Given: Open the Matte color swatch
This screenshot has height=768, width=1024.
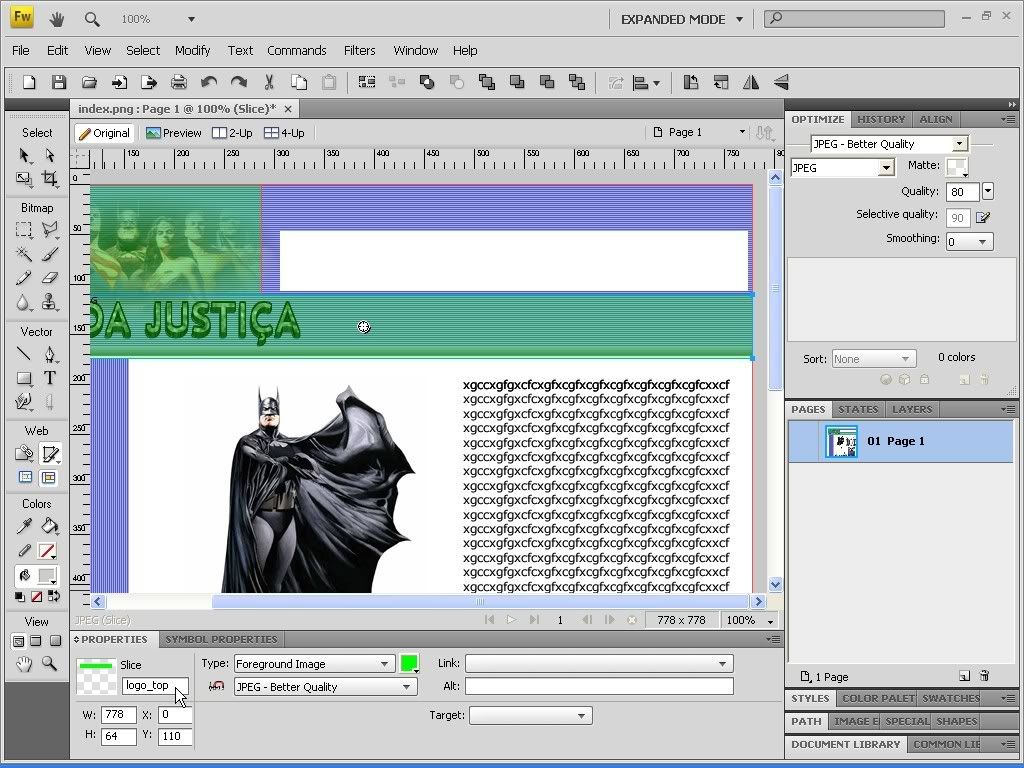Looking at the screenshot, I should tap(957, 167).
